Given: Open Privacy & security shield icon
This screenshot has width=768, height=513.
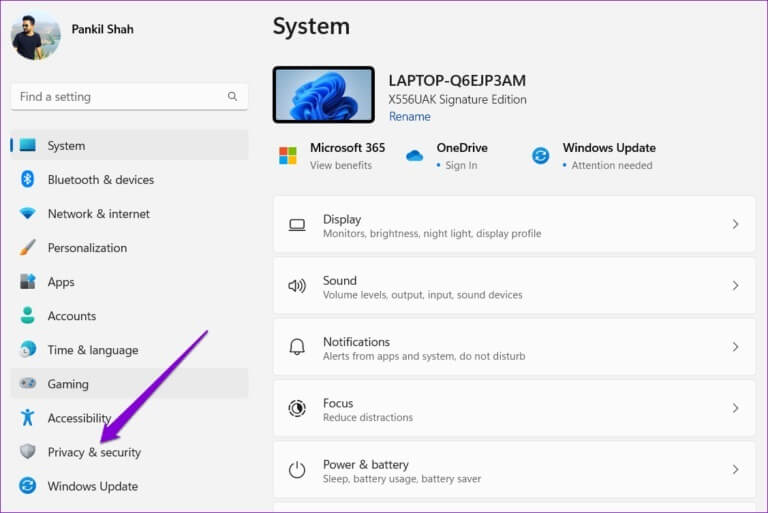Looking at the screenshot, I should [x=28, y=452].
